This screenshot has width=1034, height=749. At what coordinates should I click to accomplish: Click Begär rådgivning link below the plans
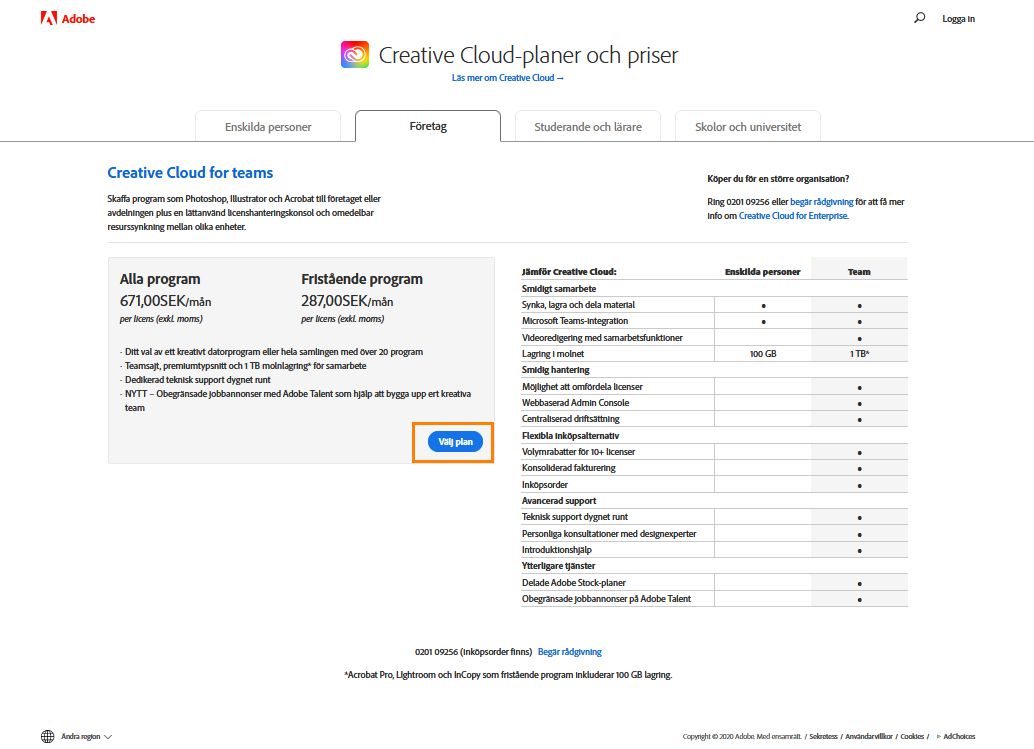coord(570,652)
